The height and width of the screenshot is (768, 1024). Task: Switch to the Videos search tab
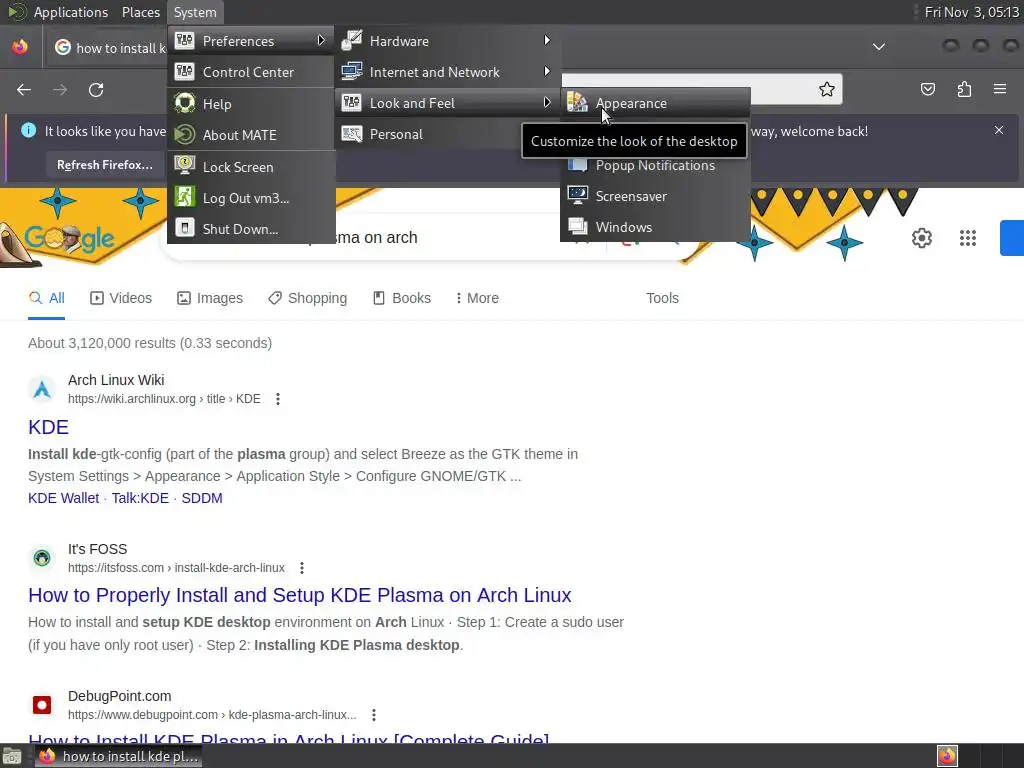pyautogui.click(x=121, y=298)
